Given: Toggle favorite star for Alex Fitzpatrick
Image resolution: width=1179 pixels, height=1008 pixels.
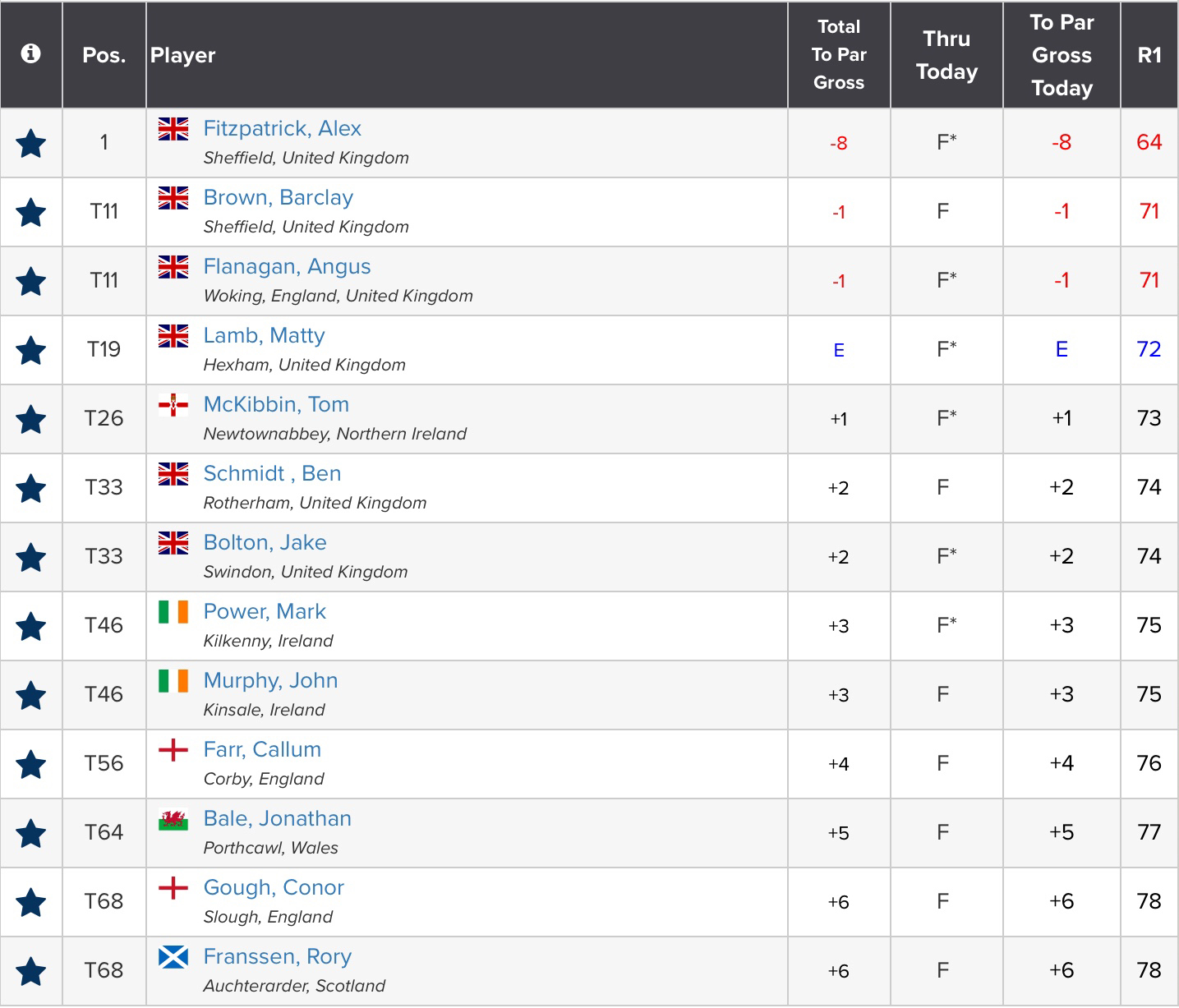Looking at the screenshot, I should 31,144.
